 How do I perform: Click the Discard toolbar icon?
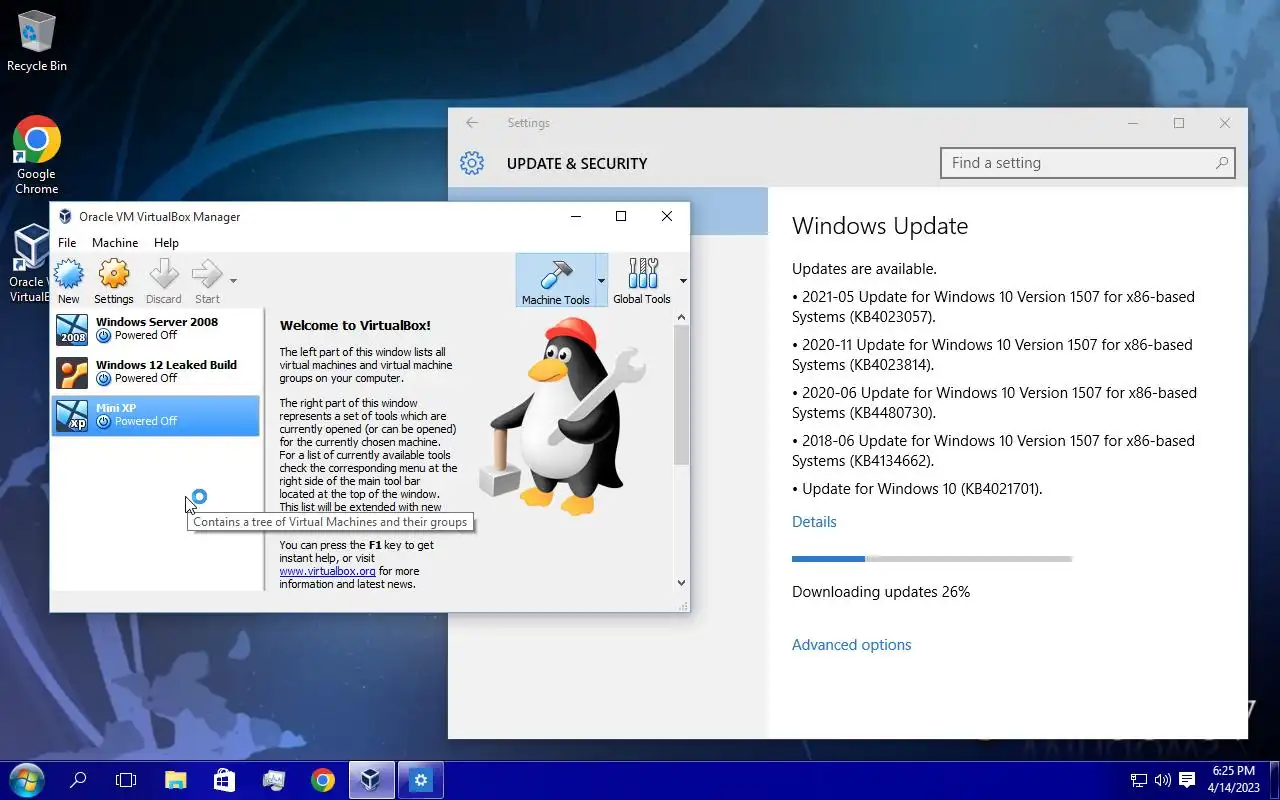pos(163,274)
